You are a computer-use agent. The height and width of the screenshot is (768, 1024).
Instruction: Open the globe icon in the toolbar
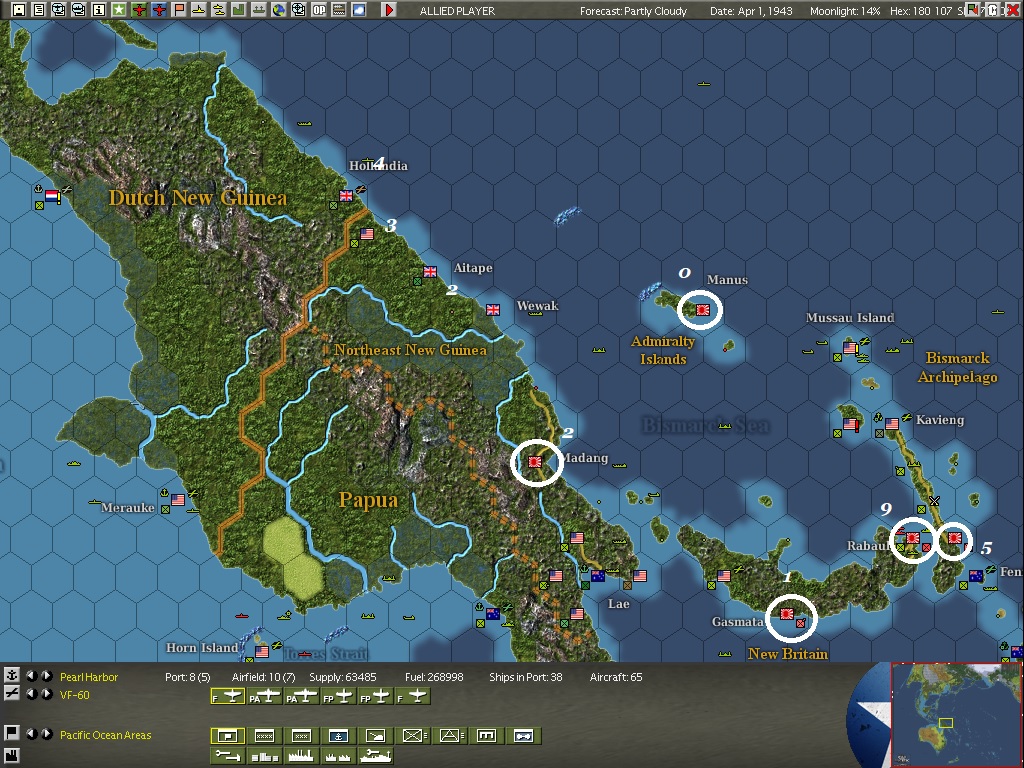point(279,9)
